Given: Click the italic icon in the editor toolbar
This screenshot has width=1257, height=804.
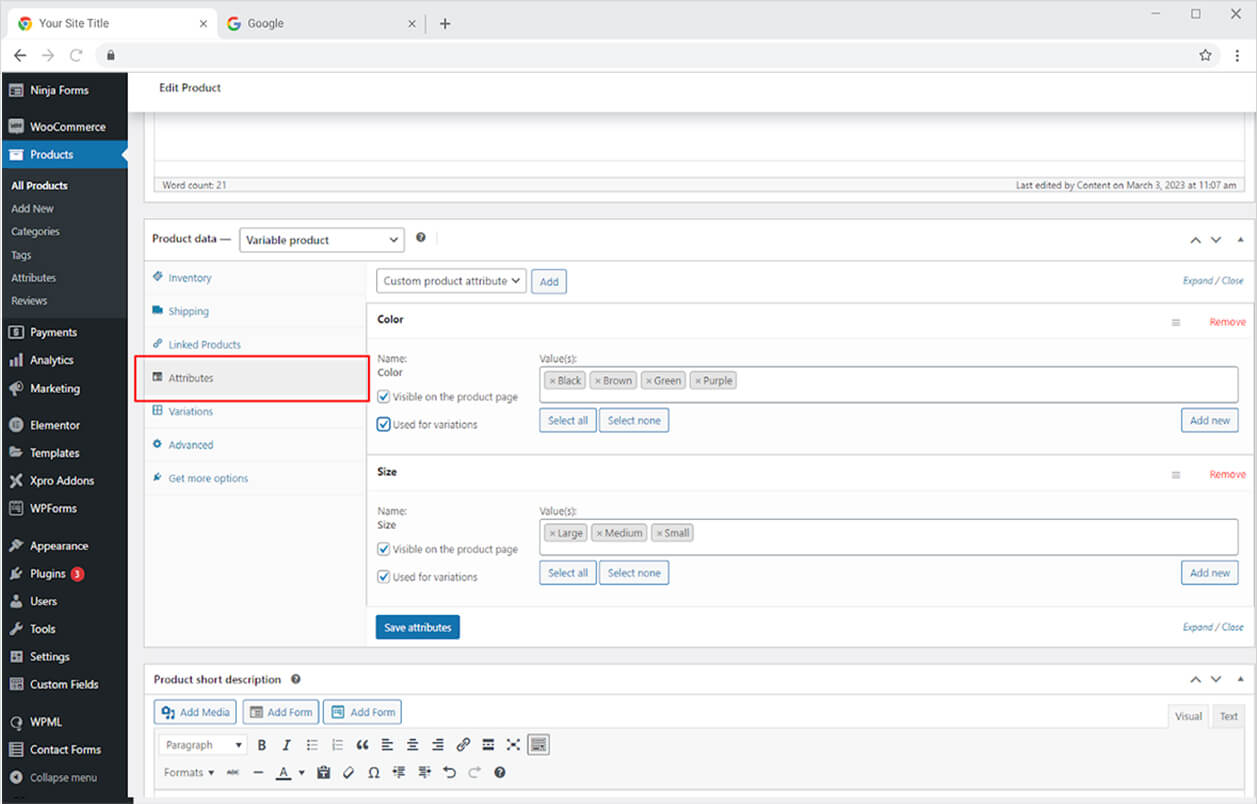Looking at the screenshot, I should coord(286,745).
